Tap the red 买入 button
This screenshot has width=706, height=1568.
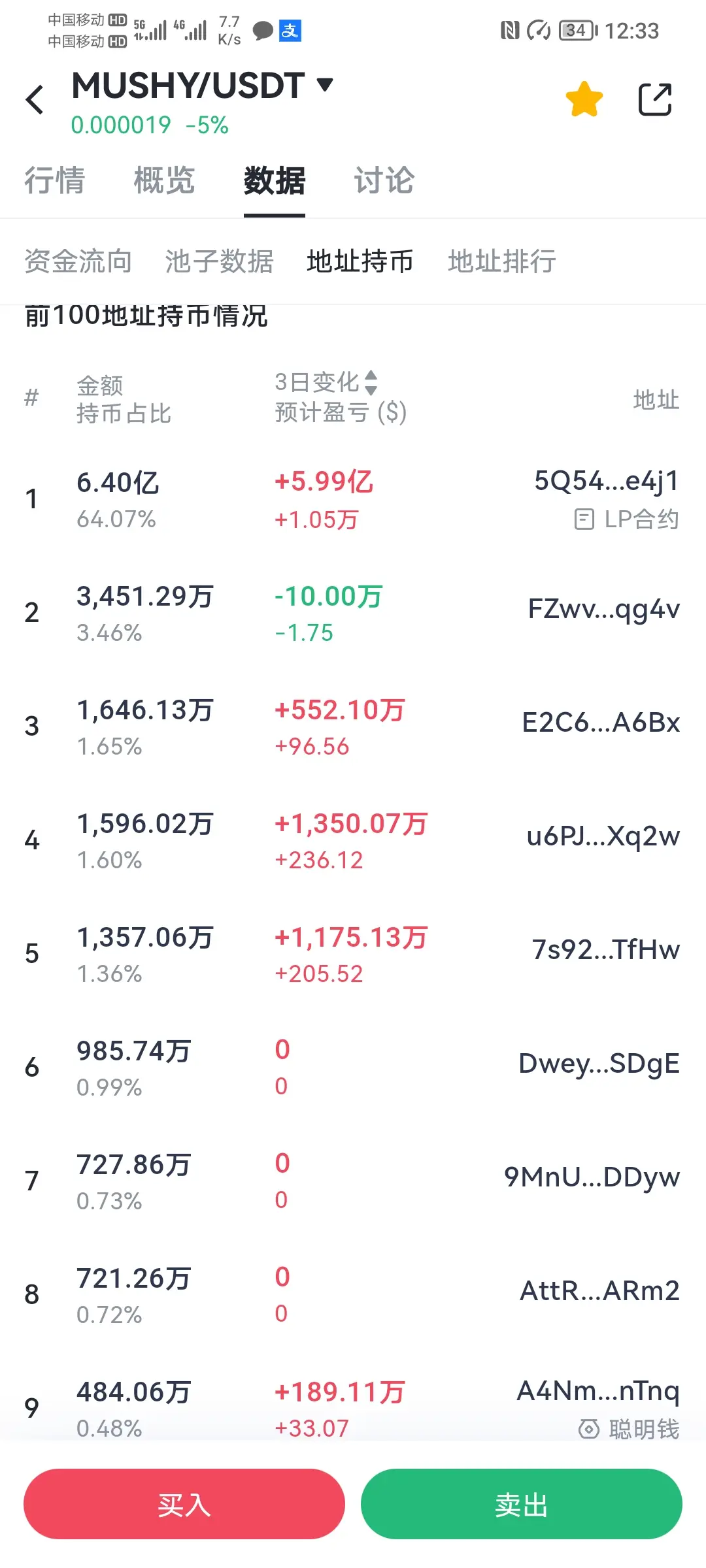click(x=184, y=1504)
